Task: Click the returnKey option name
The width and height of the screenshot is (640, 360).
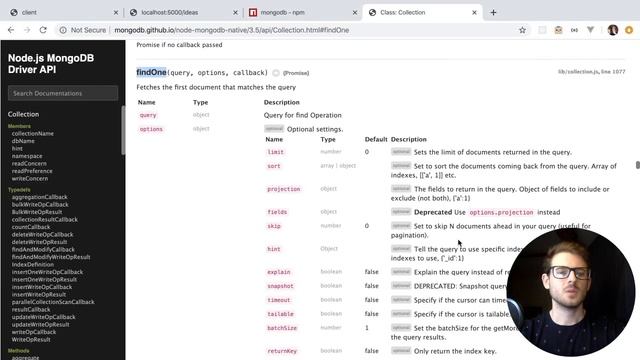Action: [282, 351]
